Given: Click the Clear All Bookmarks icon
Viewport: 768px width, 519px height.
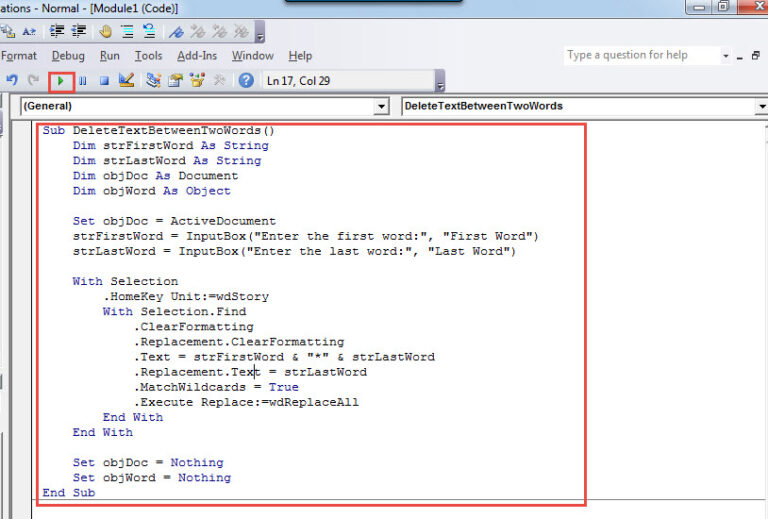Looking at the screenshot, I should (241, 32).
